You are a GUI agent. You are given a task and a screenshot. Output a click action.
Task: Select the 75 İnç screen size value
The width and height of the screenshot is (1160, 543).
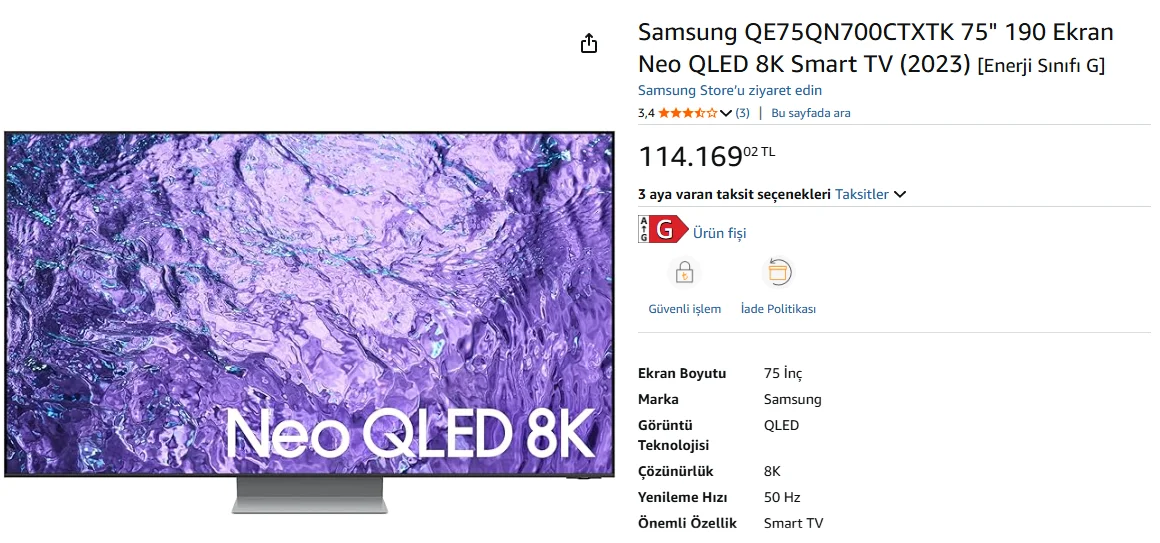pos(782,373)
